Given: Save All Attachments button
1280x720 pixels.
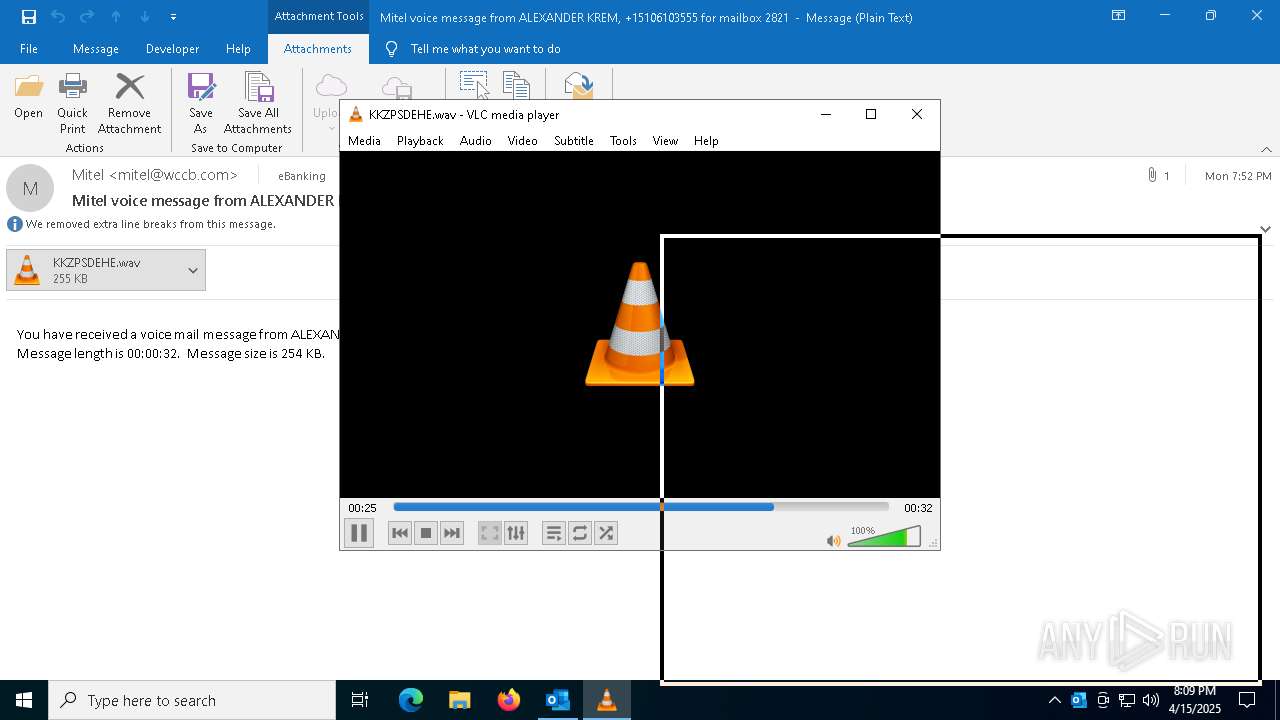Looking at the screenshot, I should (258, 104).
